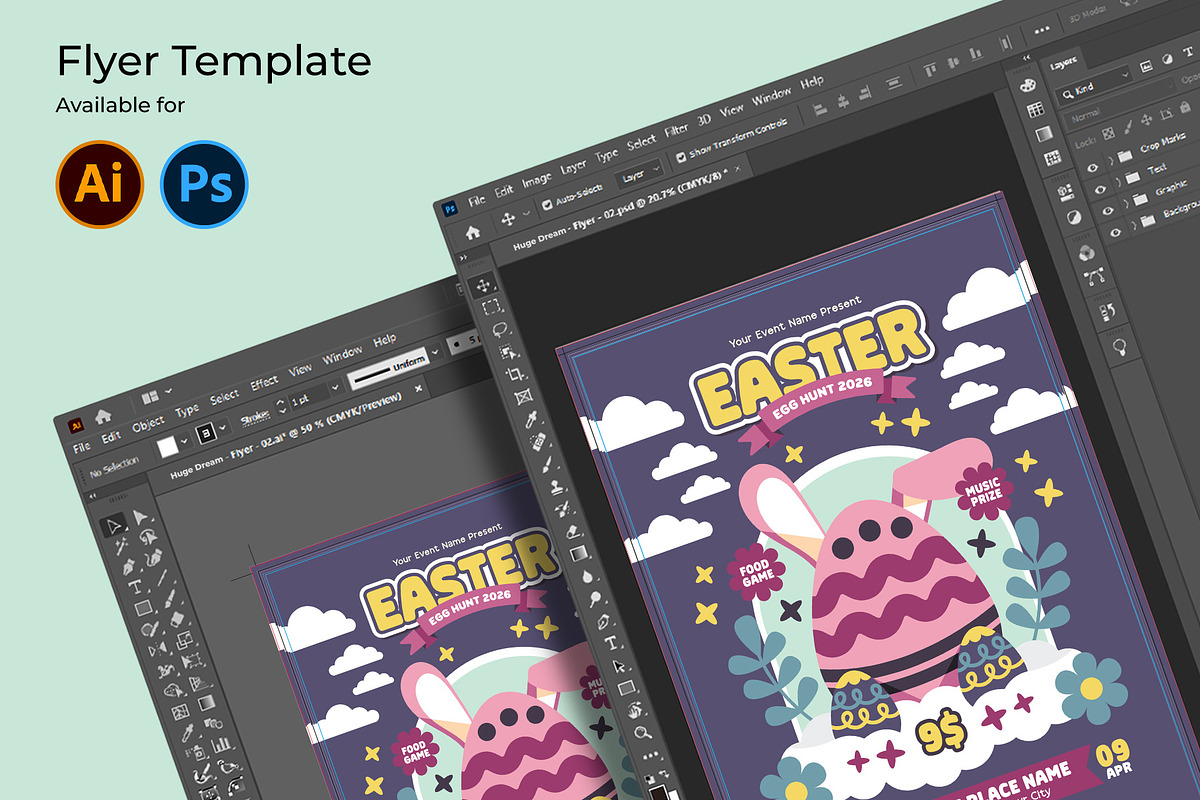The height and width of the screenshot is (800, 1200).
Task: Select the Photoshop Object Selection tool
Action: [x=507, y=352]
